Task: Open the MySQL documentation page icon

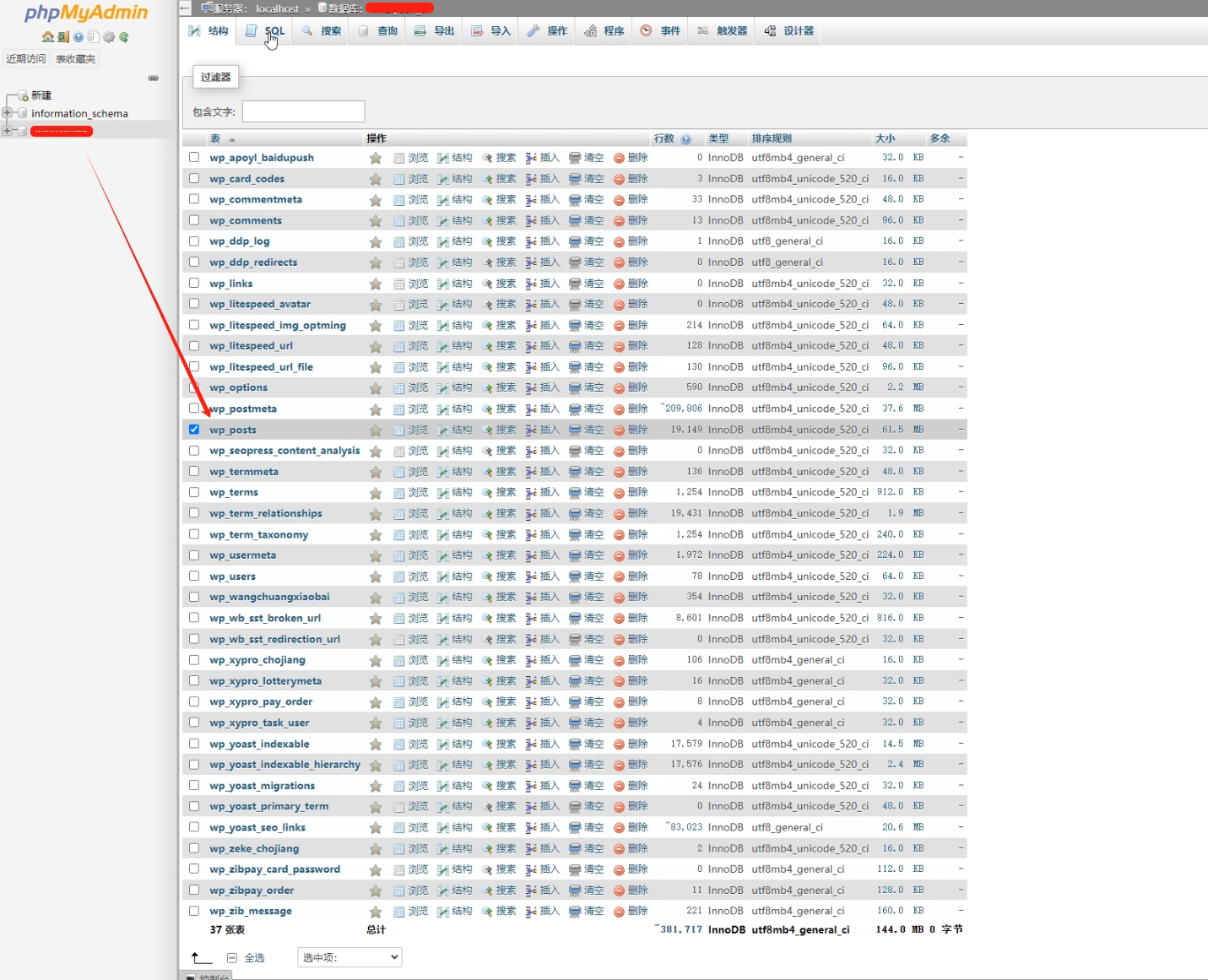Action: (93, 37)
